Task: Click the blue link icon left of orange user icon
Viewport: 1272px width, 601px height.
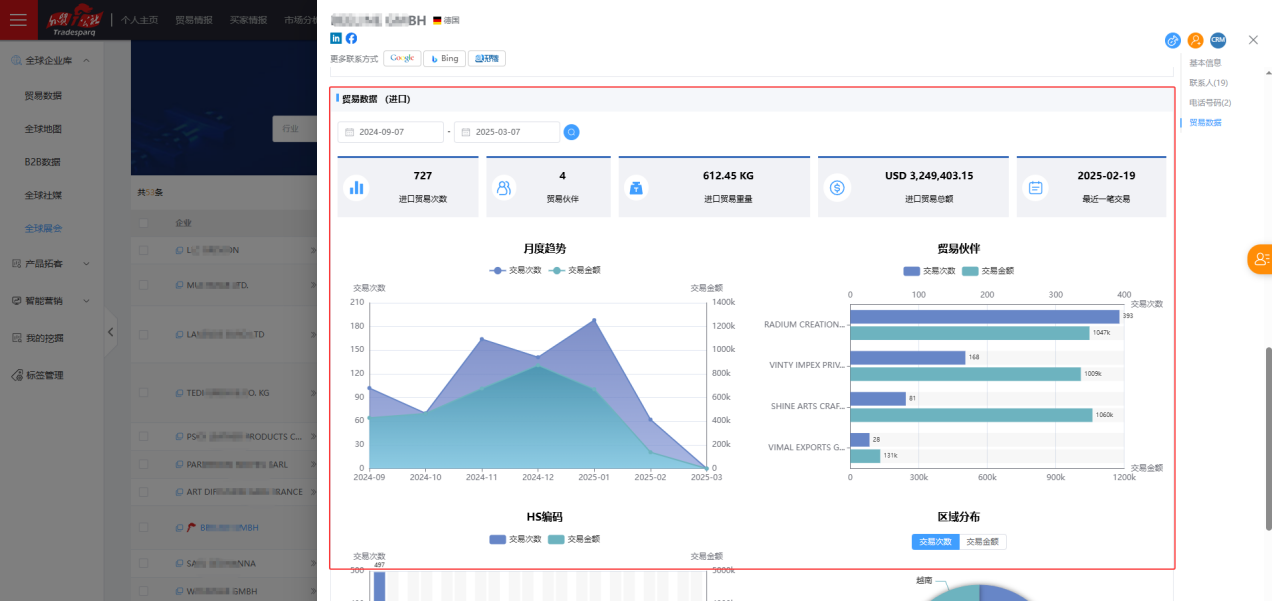Action: pyautogui.click(x=1173, y=40)
